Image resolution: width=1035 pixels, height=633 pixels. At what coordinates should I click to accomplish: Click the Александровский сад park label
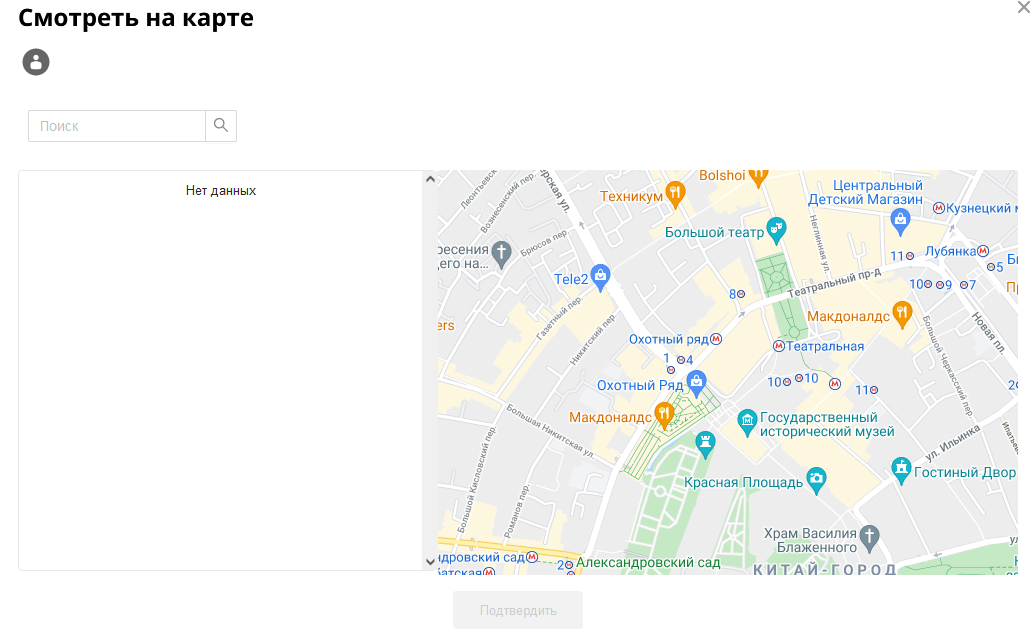click(648, 563)
